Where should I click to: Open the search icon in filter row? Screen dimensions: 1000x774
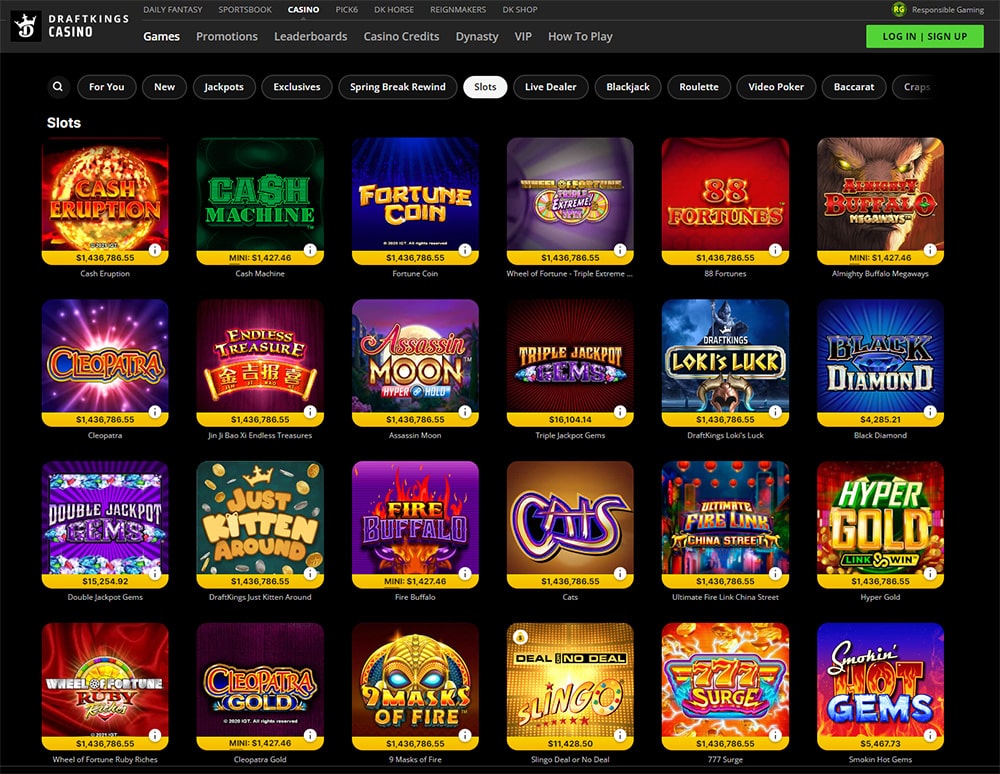(x=58, y=87)
